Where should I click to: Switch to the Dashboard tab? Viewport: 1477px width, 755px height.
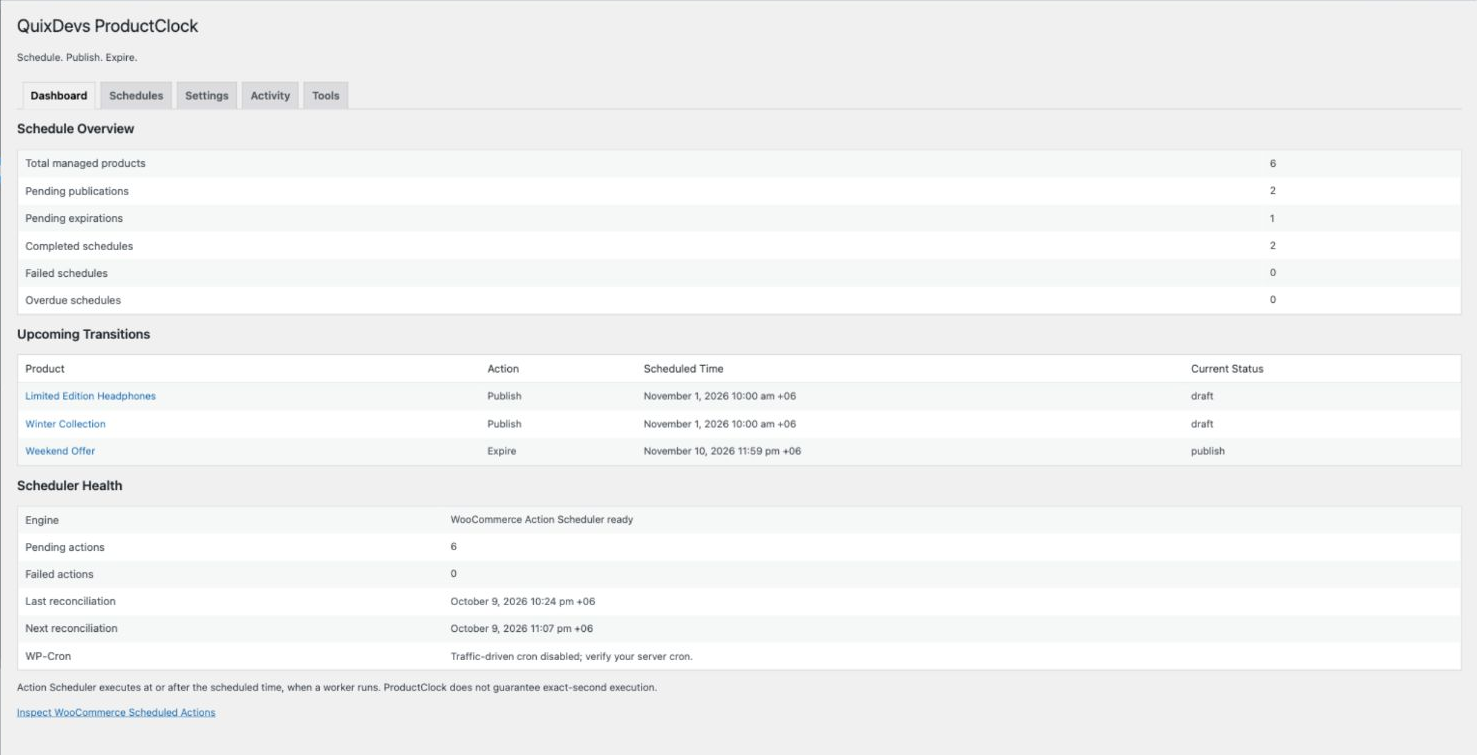[59, 96]
